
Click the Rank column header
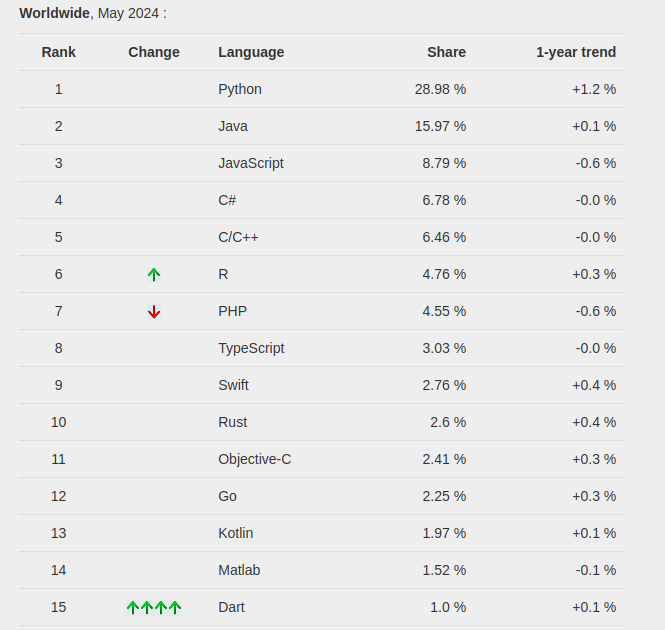59,52
